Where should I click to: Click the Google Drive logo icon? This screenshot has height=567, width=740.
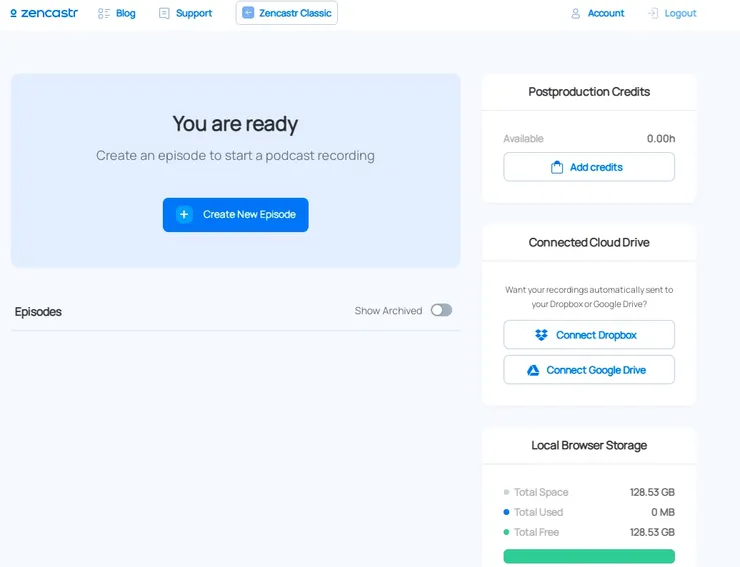tap(533, 370)
